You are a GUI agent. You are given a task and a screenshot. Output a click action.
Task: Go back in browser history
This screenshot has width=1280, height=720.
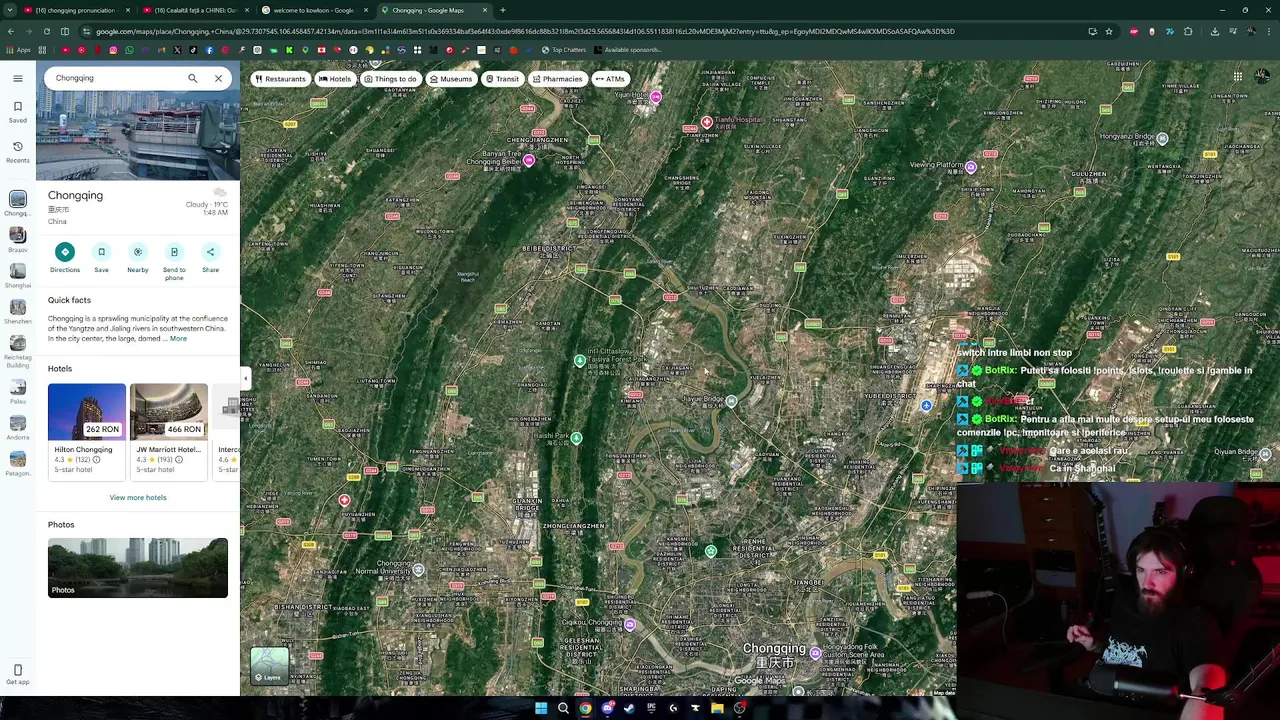click(x=10, y=31)
